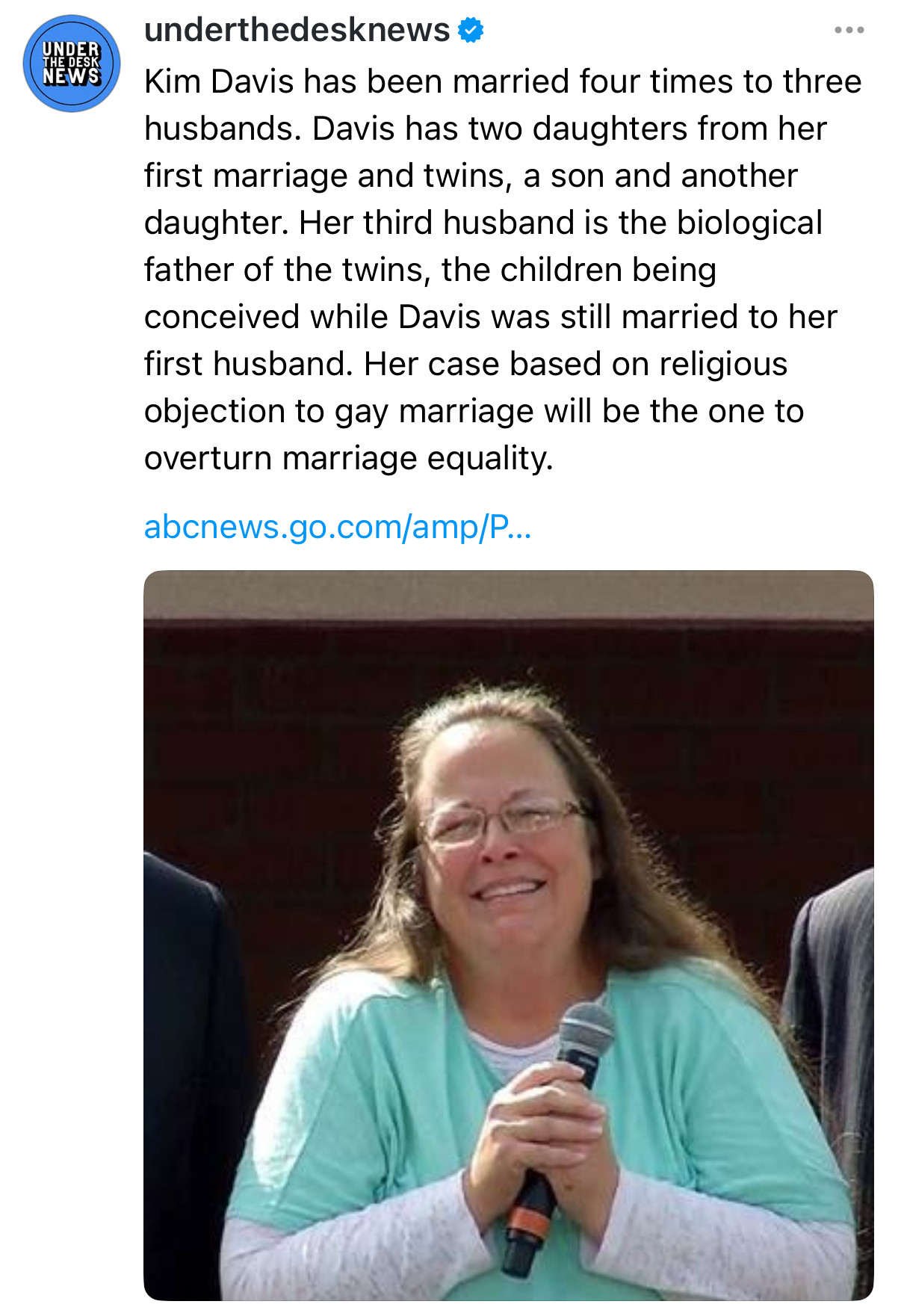Viewport: 901px width, 1316px height.
Task: Open the attached photo of the woman
Action: click(x=508, y=935)
